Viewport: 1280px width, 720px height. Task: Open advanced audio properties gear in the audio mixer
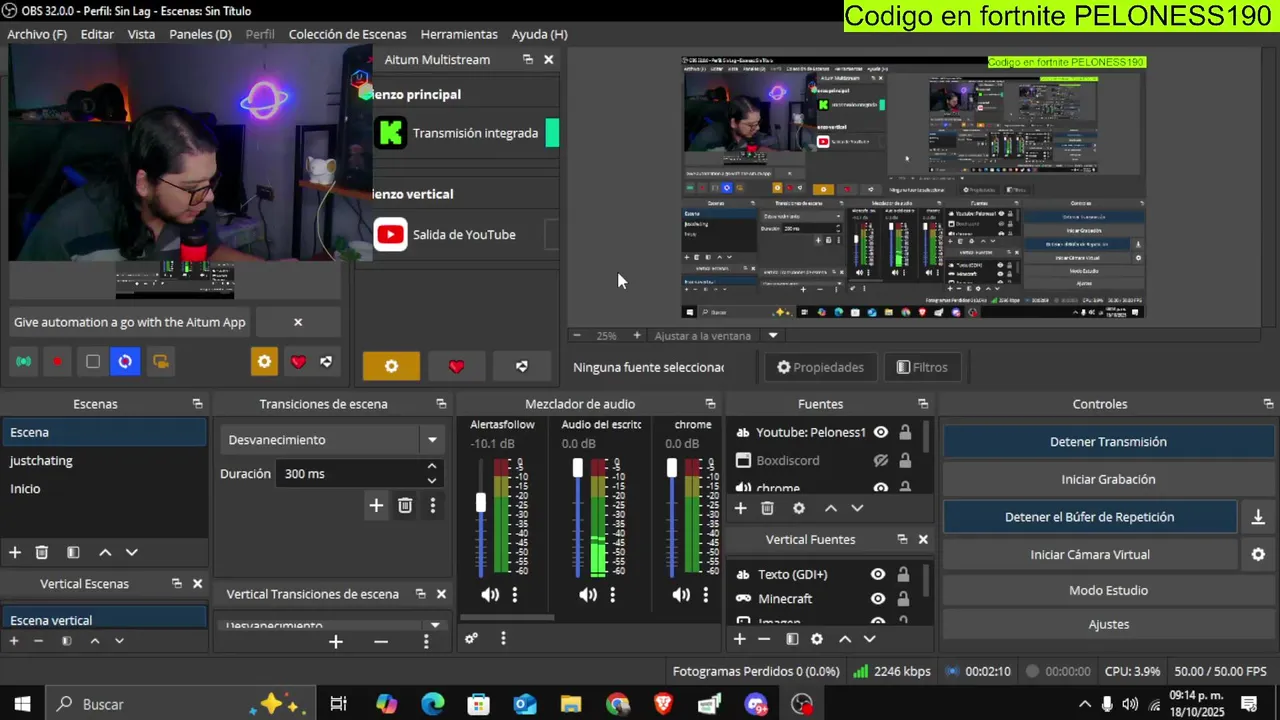[472, 638]
